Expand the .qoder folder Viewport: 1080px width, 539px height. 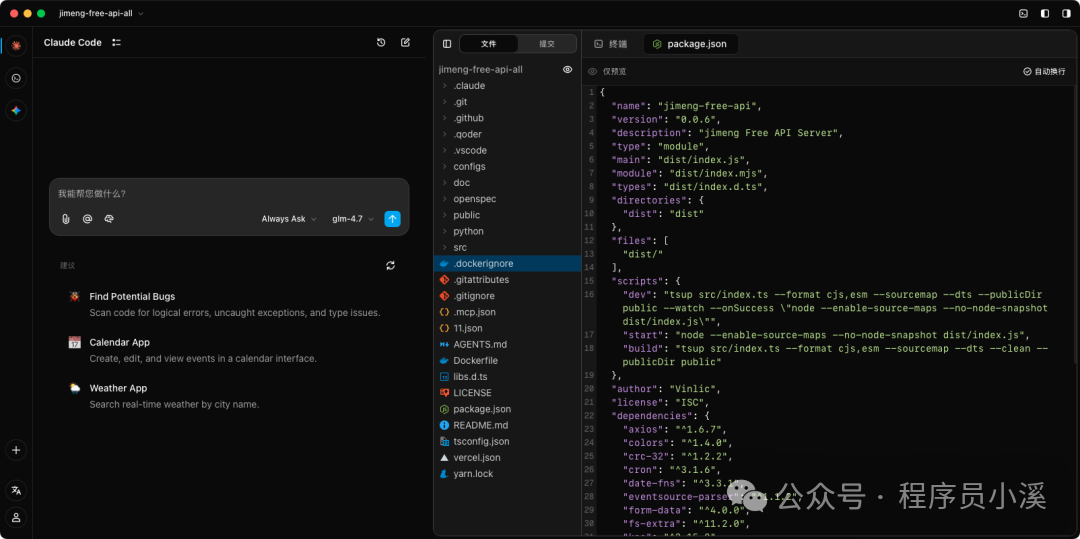point(507,134)
